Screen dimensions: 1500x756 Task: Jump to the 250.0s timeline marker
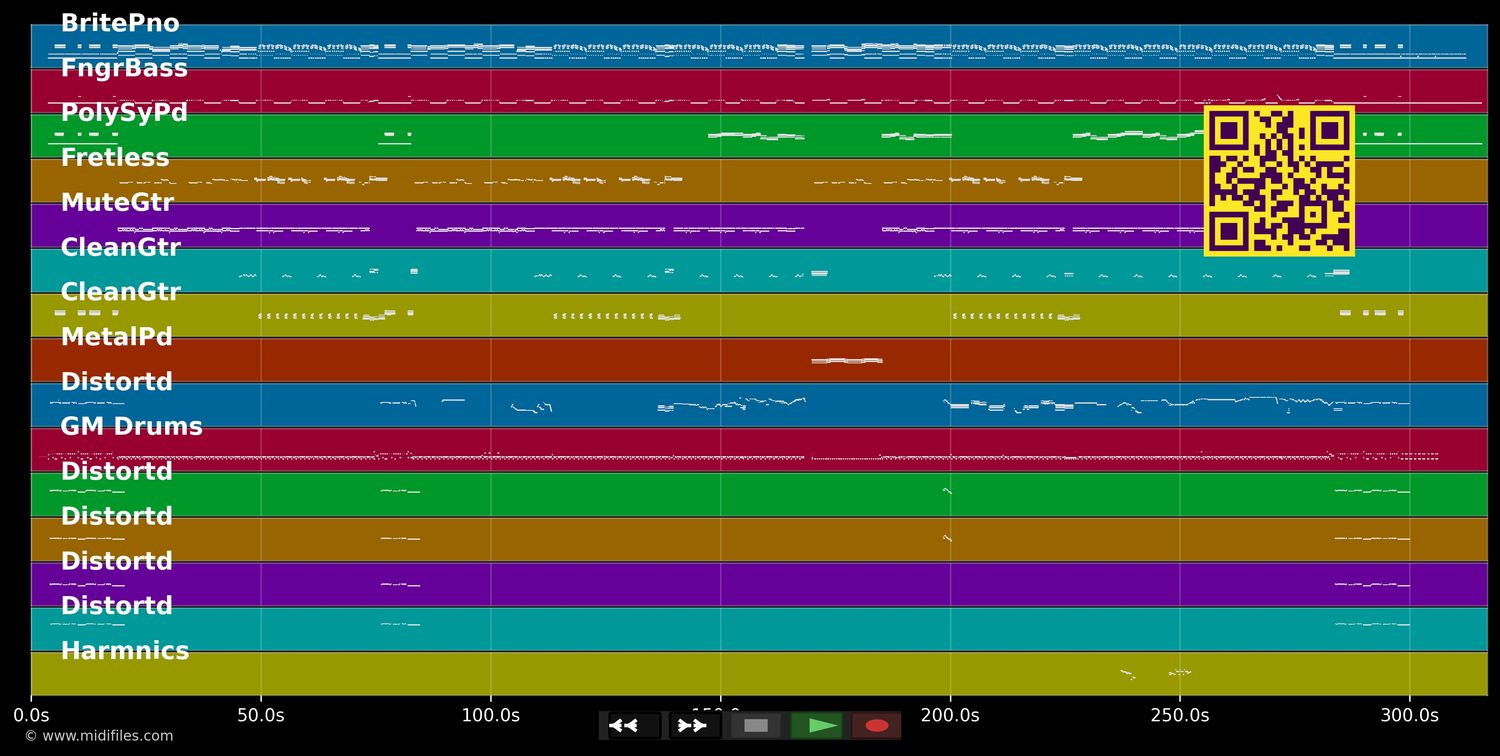[1179, 715]
